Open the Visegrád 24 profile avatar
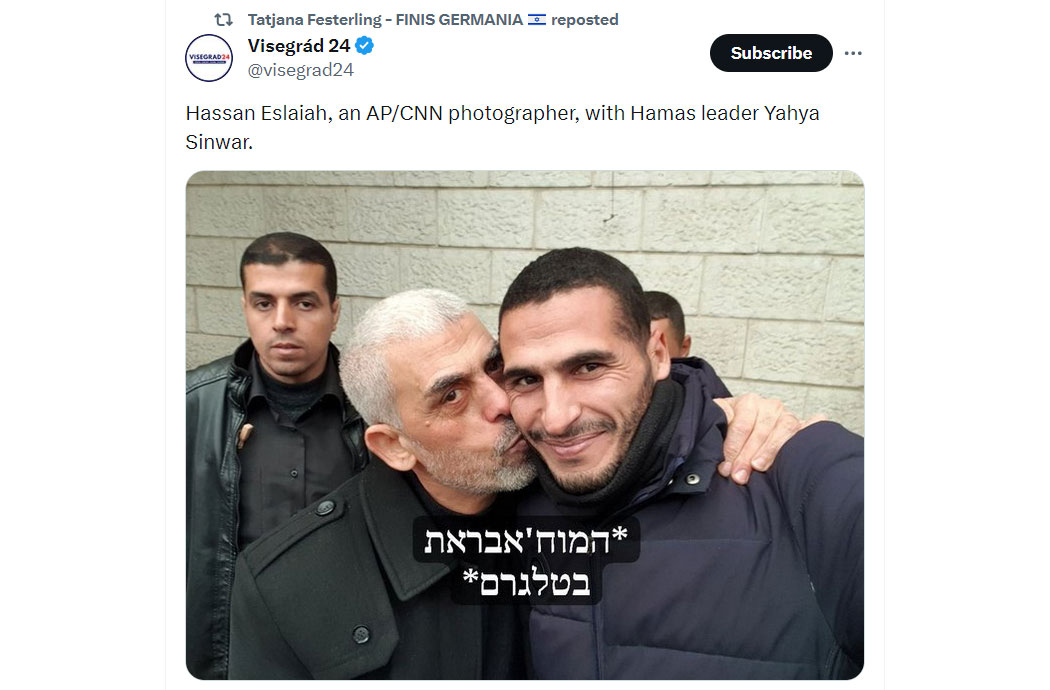The image size is (1050, 690). 209,58
